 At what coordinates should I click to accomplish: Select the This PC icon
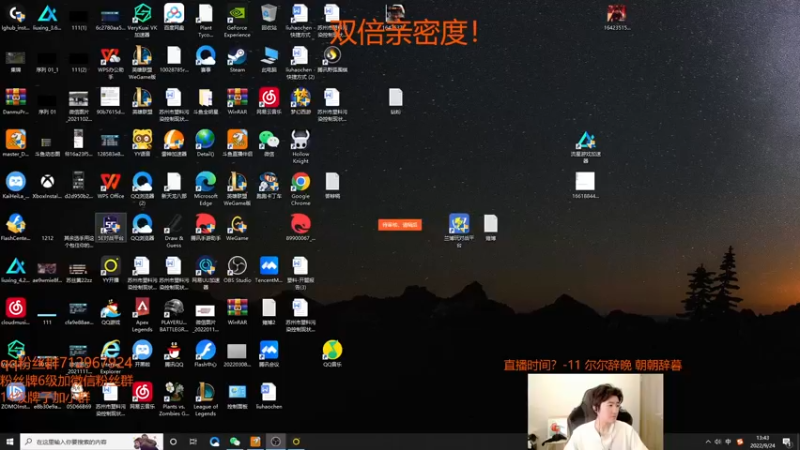[269, 59]
